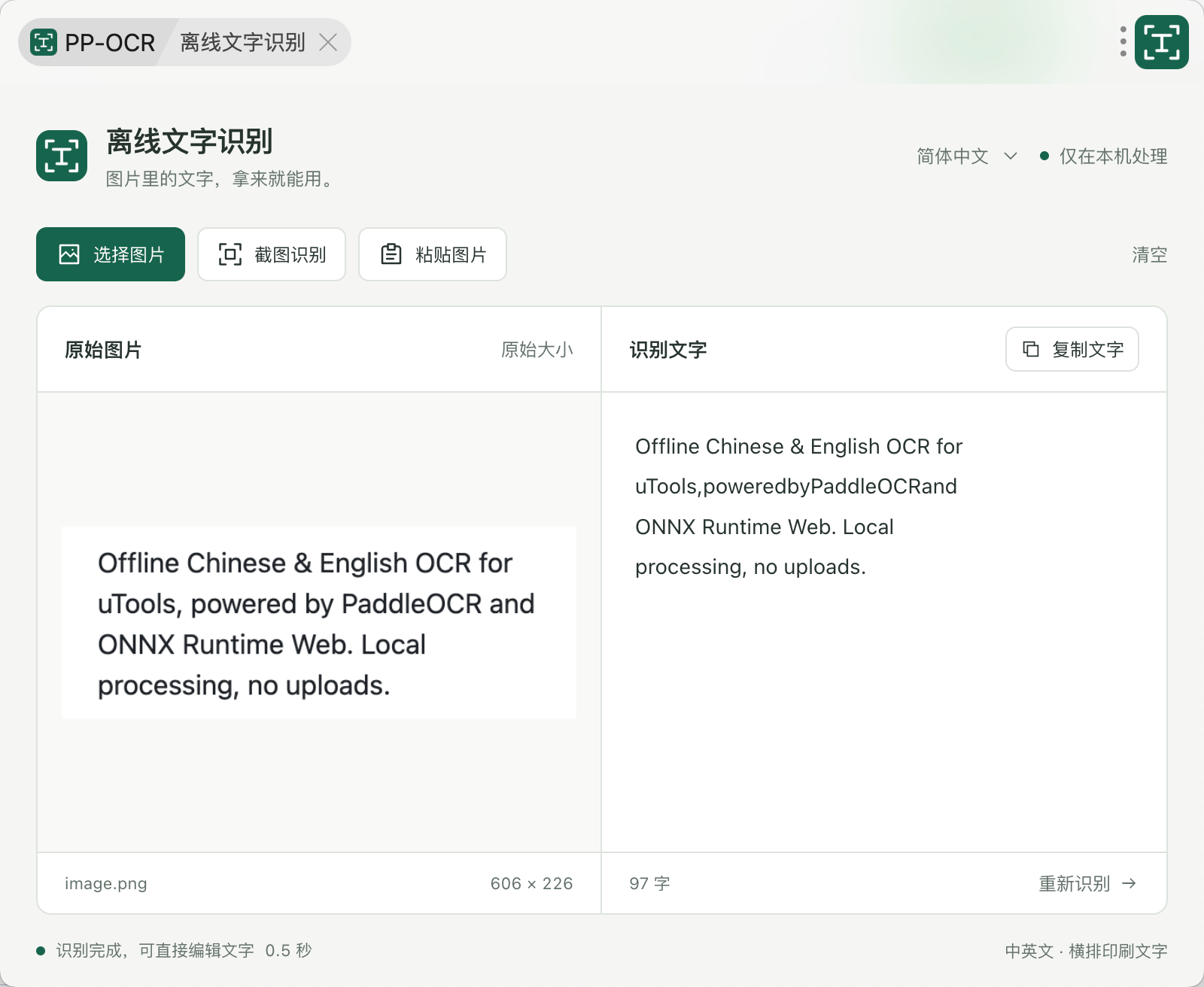Click the 识别文字 panel heading
The height and width of the screenshot is (987, 1204).
pyautogui.click(x=668, y=350)
